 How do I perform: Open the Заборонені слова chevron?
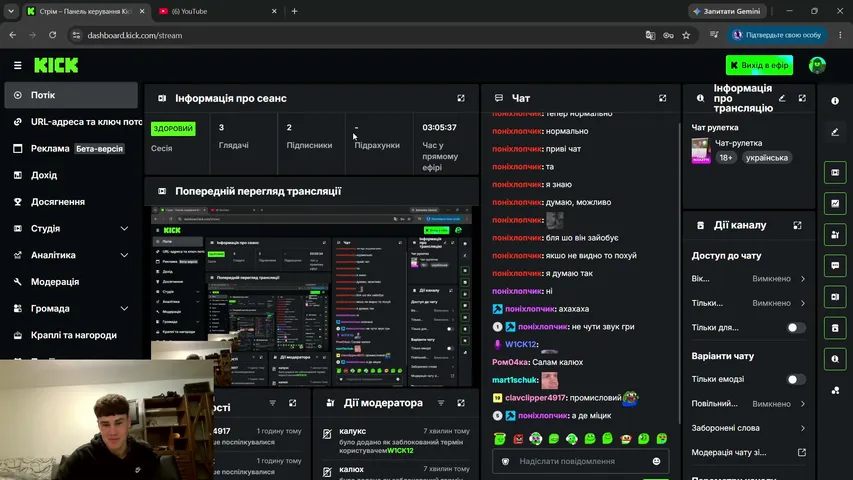tap(803, 428)
